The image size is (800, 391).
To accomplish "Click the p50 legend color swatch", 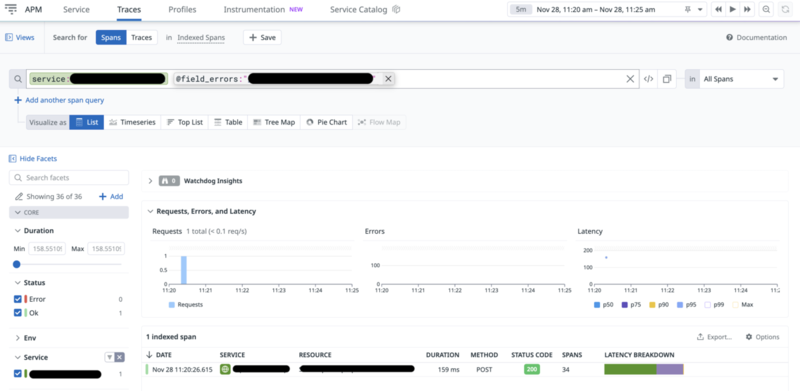I will (x=597, y=305).
